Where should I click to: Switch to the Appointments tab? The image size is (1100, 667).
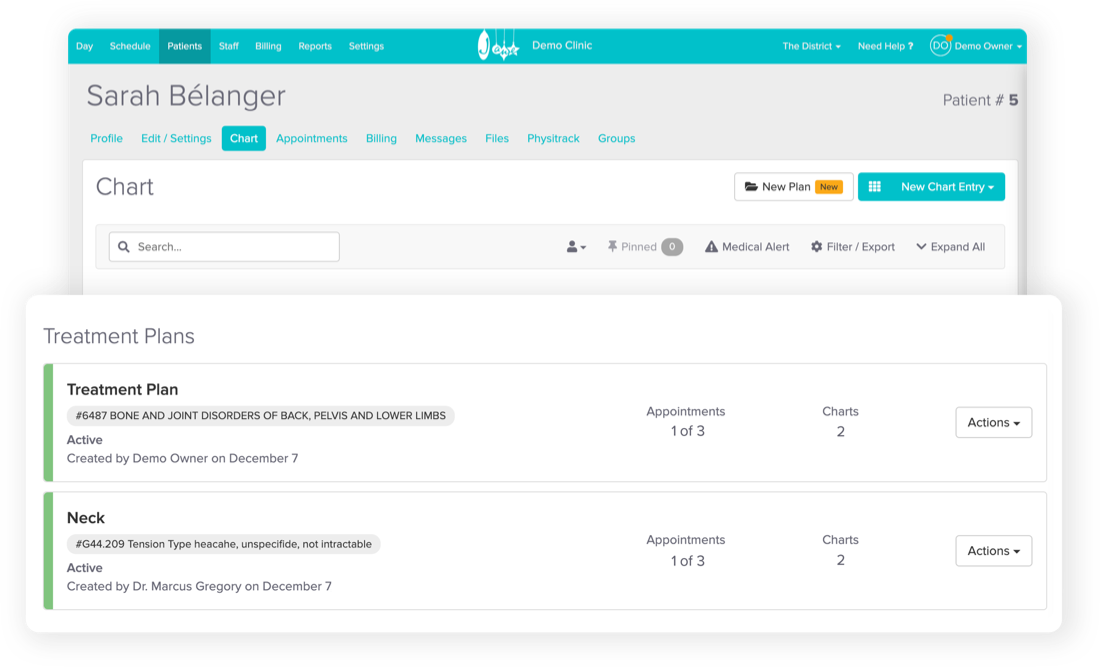click(311, 138)
